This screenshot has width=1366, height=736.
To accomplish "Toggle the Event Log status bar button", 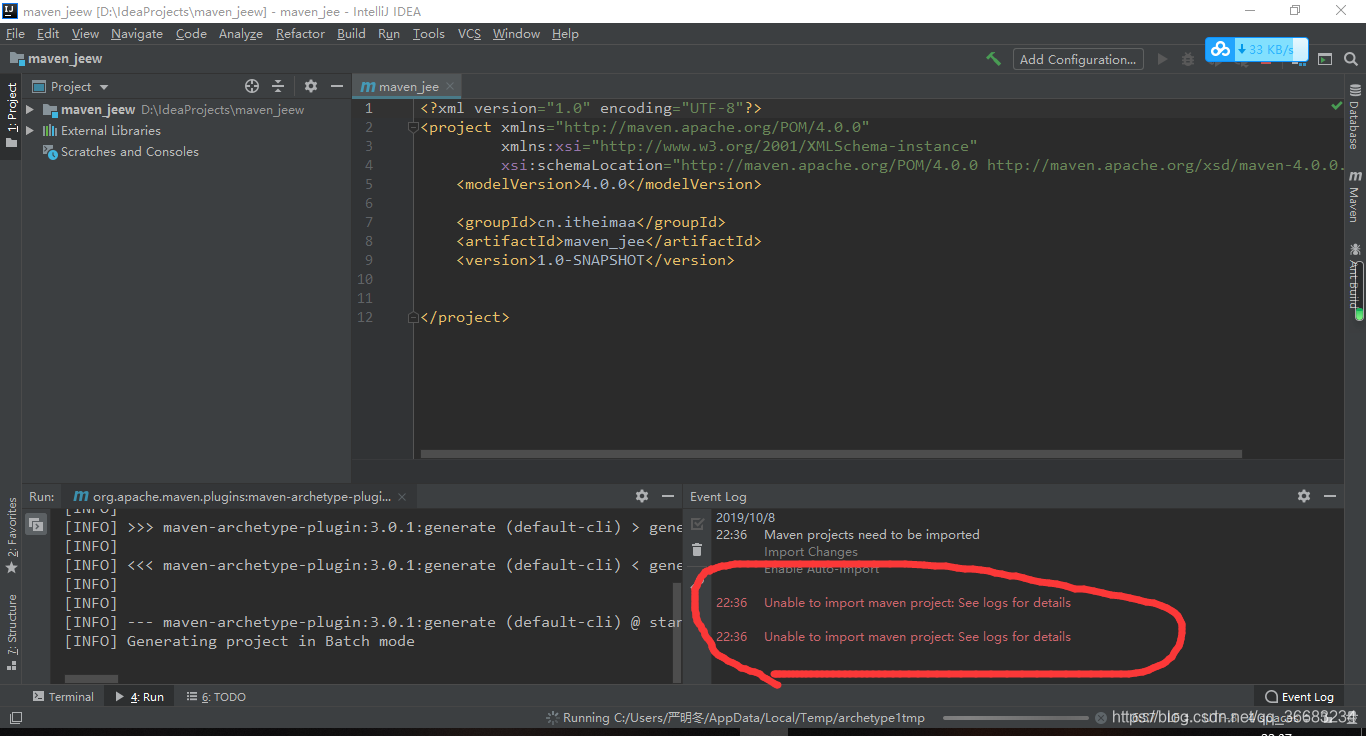I will [x=1299, y=697].
